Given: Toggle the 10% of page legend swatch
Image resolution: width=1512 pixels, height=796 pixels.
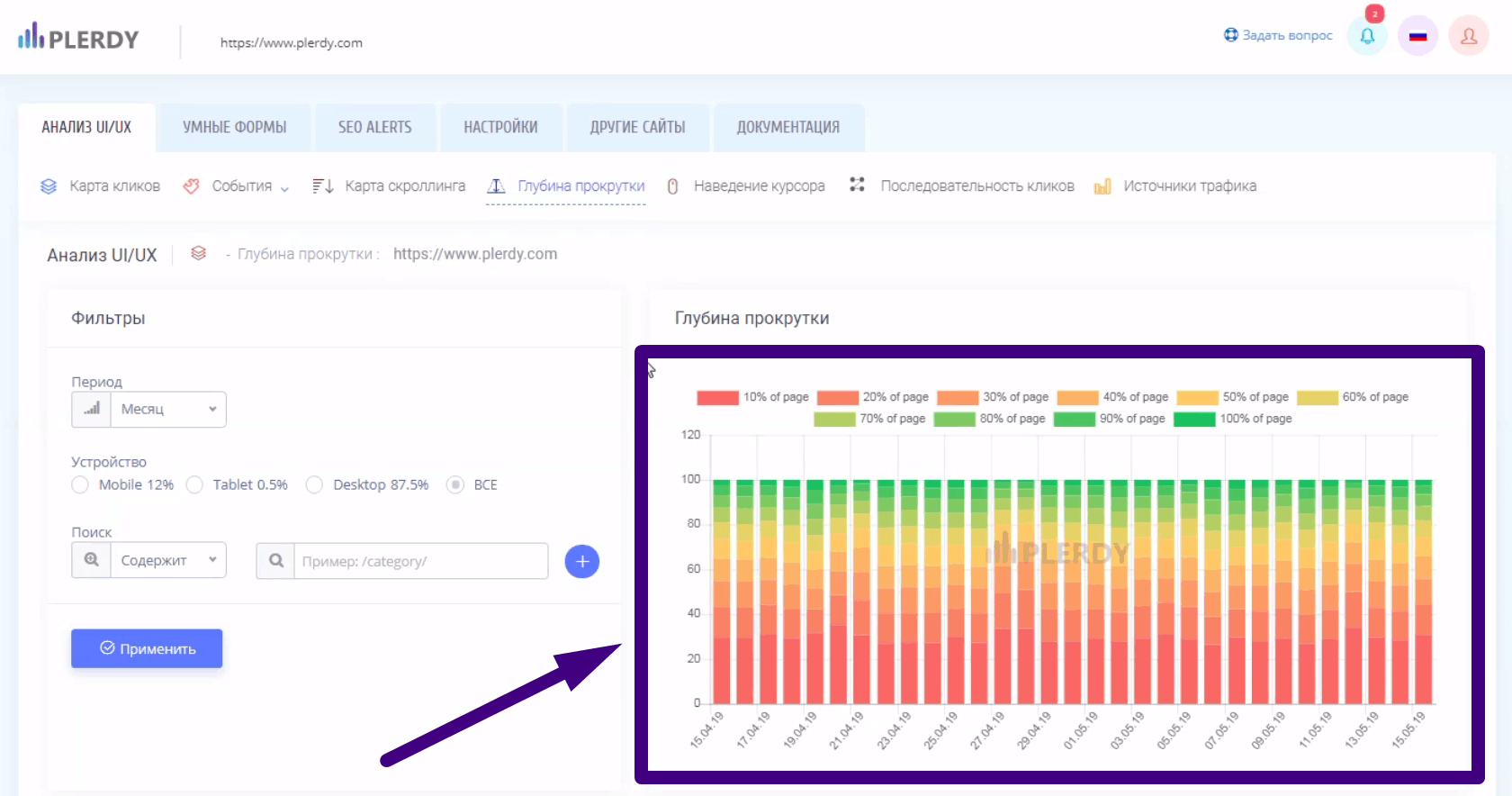Looking at the screenshot, I should point(718,397).
